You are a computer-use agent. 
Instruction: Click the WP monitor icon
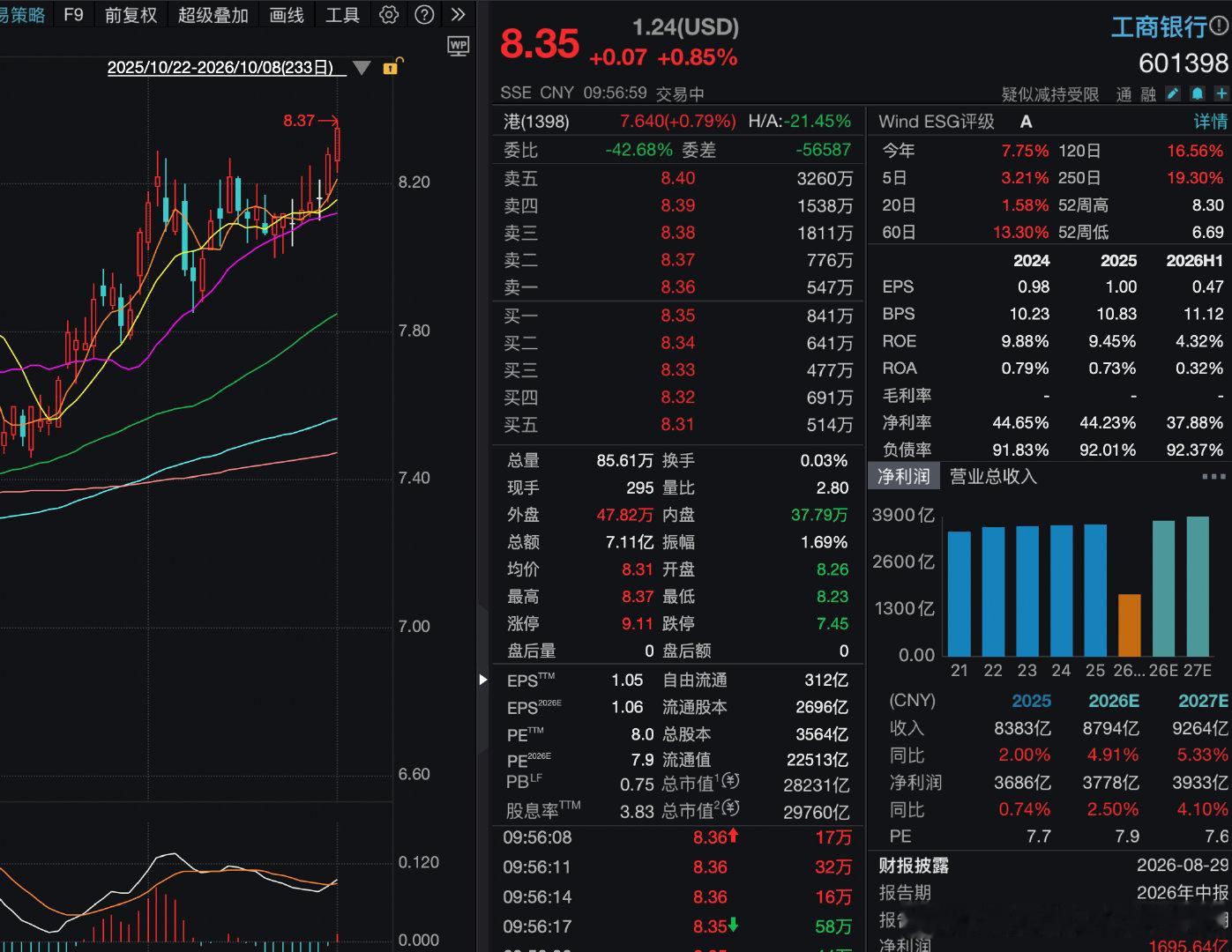click(459, 47)
